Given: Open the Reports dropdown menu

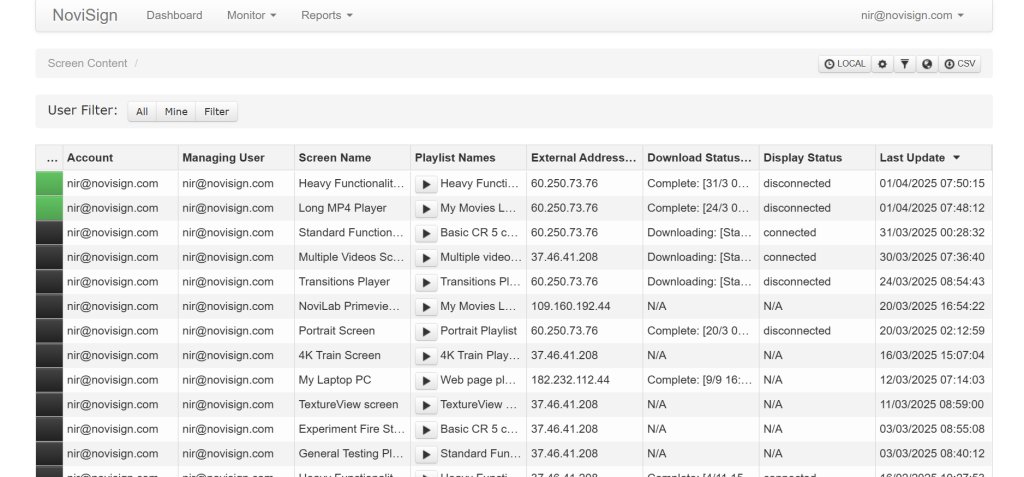Looking at the screenshot, I should (x=327, y=15).
